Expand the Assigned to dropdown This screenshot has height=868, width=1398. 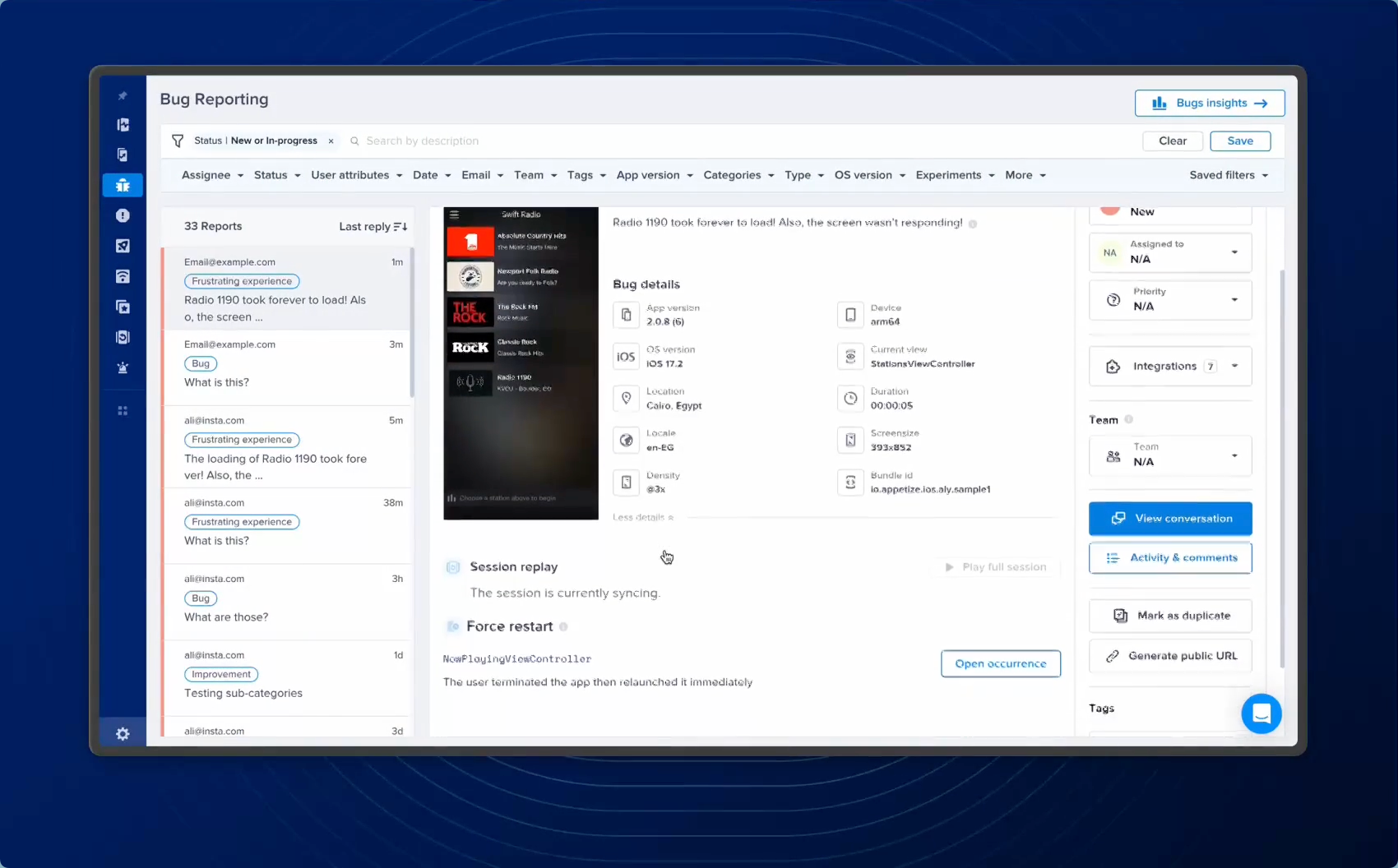point(1234,252)
